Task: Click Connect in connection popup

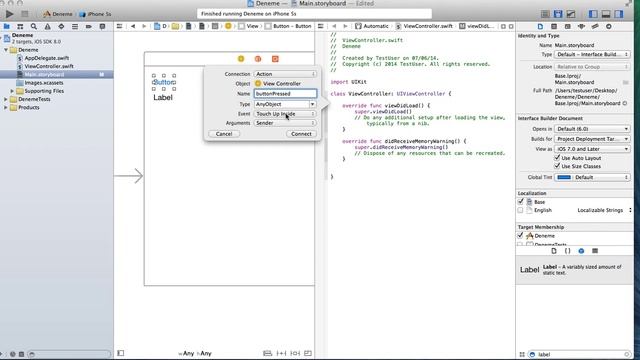Action: click(x=301, y=134)
